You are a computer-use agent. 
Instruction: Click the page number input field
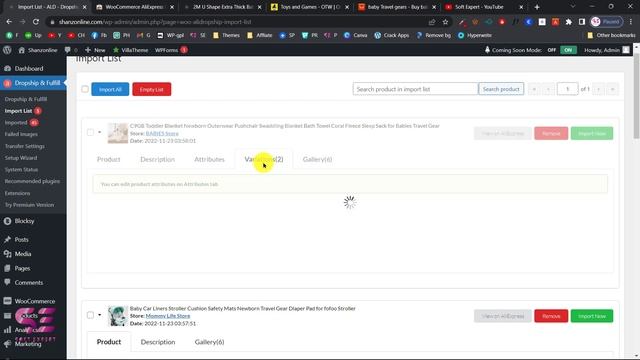point(567,89)
